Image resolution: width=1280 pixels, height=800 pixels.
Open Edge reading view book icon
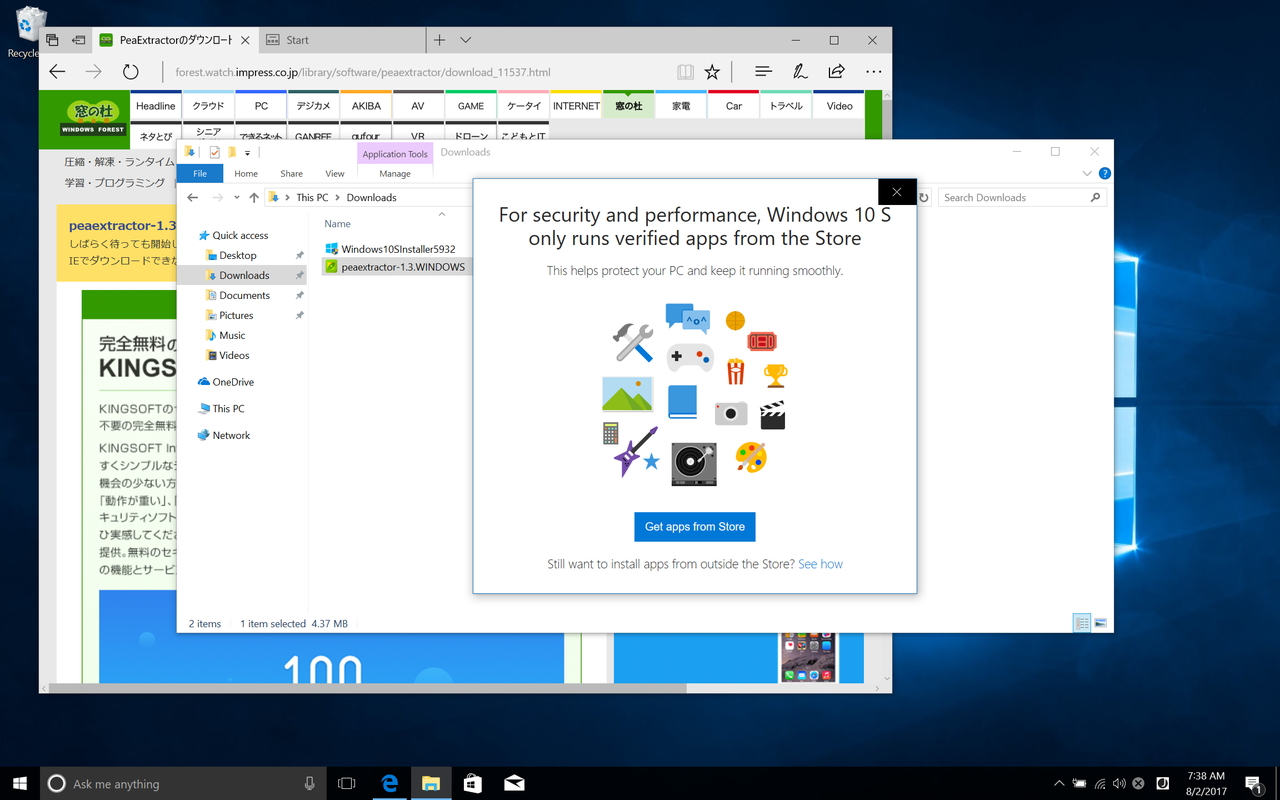click(x=685, y=72)
